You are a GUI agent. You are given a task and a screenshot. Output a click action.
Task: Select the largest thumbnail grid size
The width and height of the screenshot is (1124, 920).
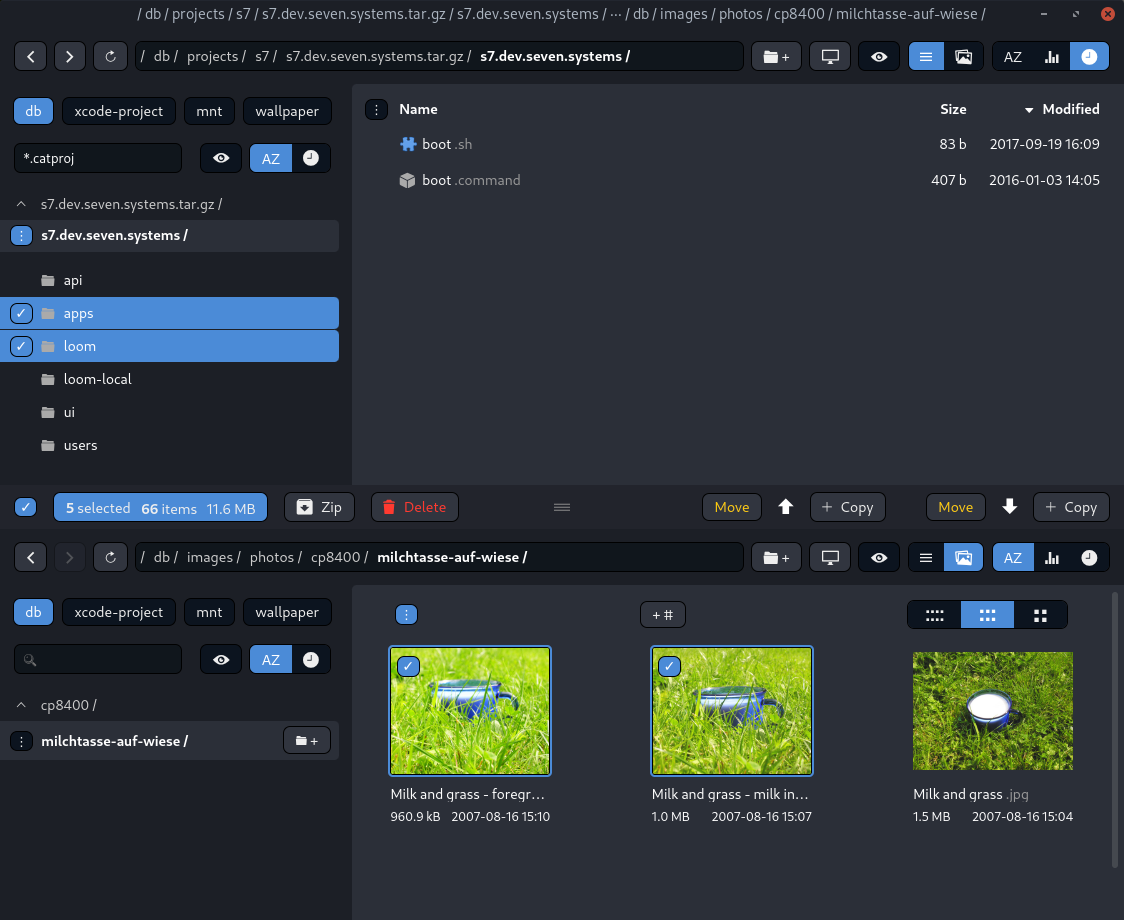[x=1040, y=615]
